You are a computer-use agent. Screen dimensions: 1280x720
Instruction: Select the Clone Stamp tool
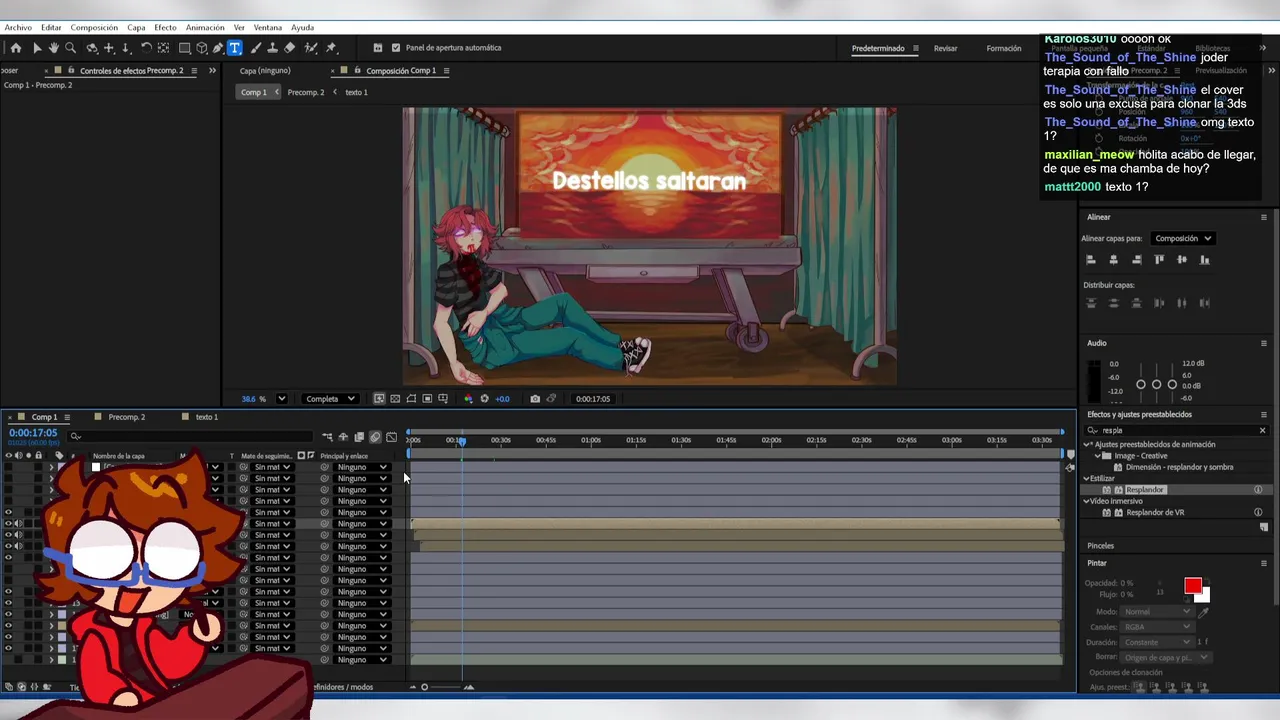[273, 48]
